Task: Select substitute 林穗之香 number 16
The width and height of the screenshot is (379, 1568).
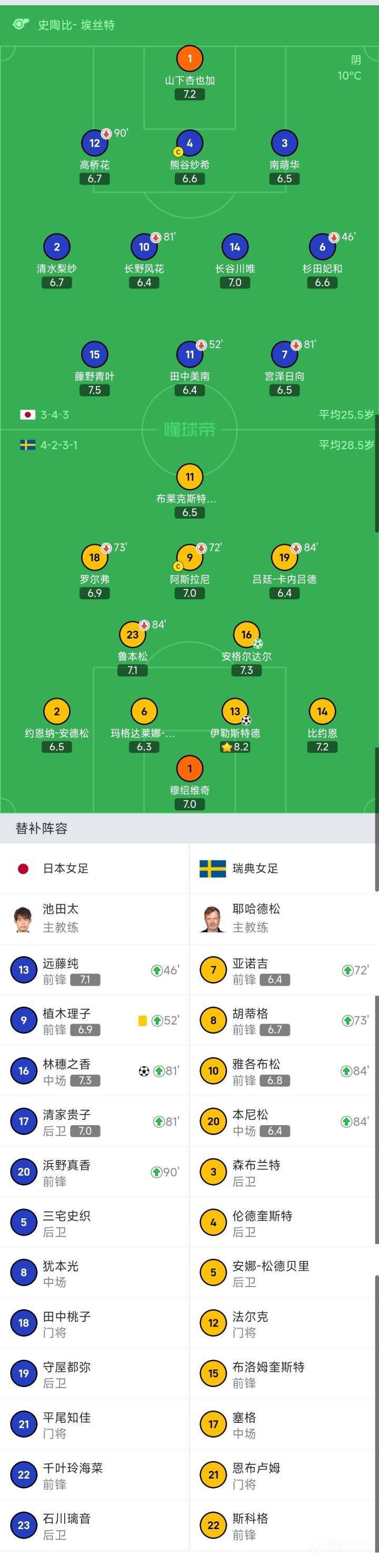Action: pos(24,1071)
